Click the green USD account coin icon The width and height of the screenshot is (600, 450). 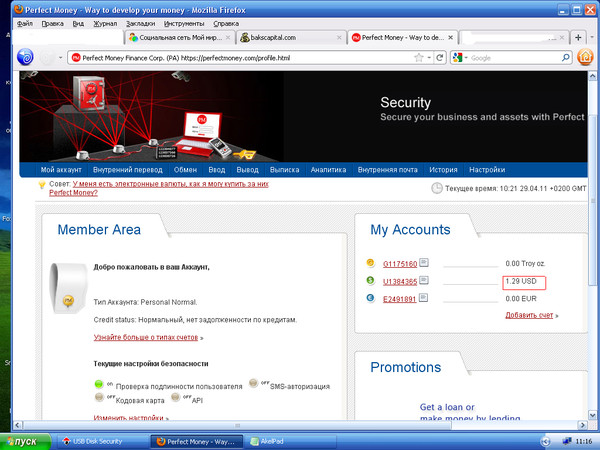tap(370, 280)
